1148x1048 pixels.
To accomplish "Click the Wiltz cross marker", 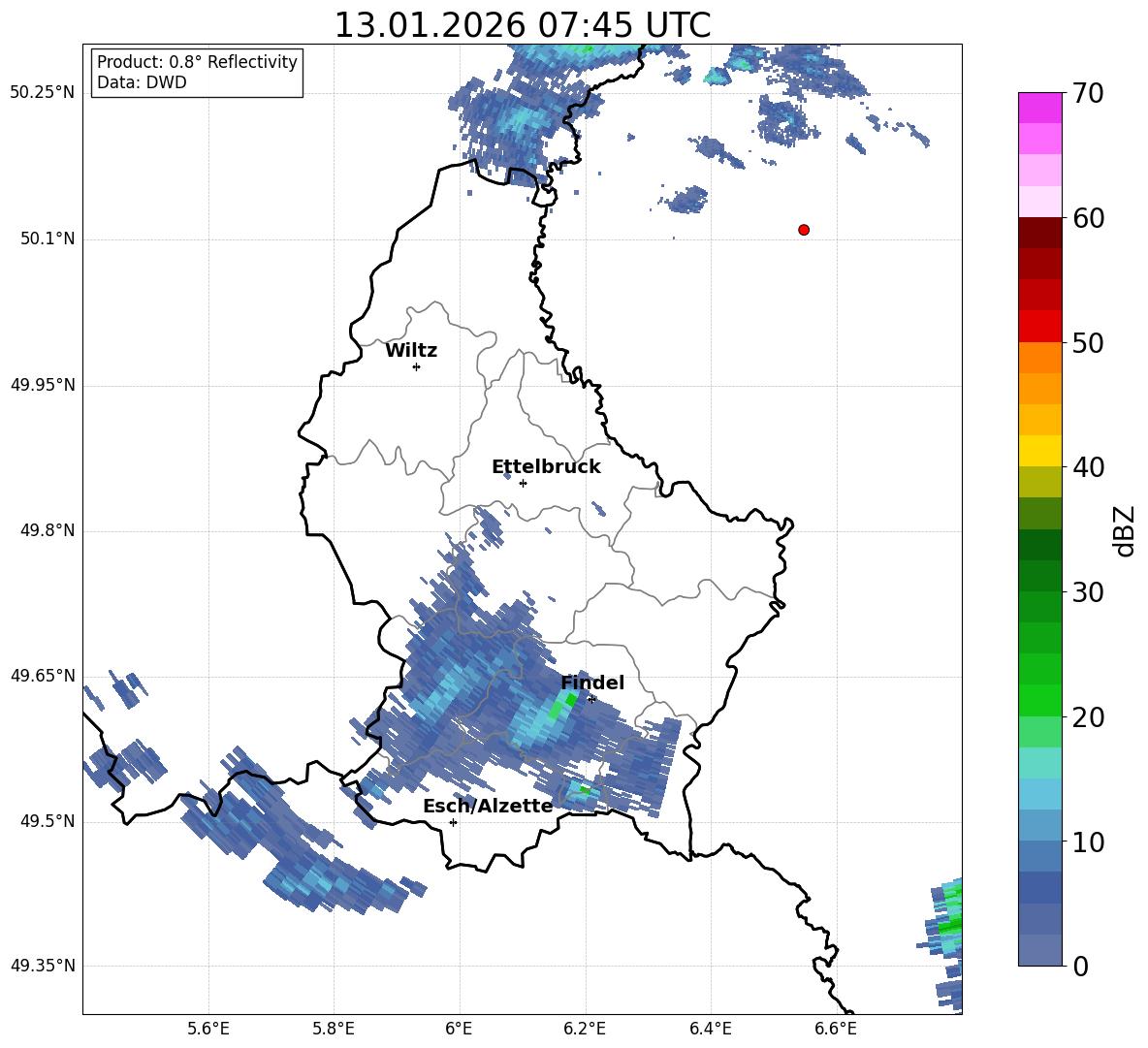I will coord(417,366).
